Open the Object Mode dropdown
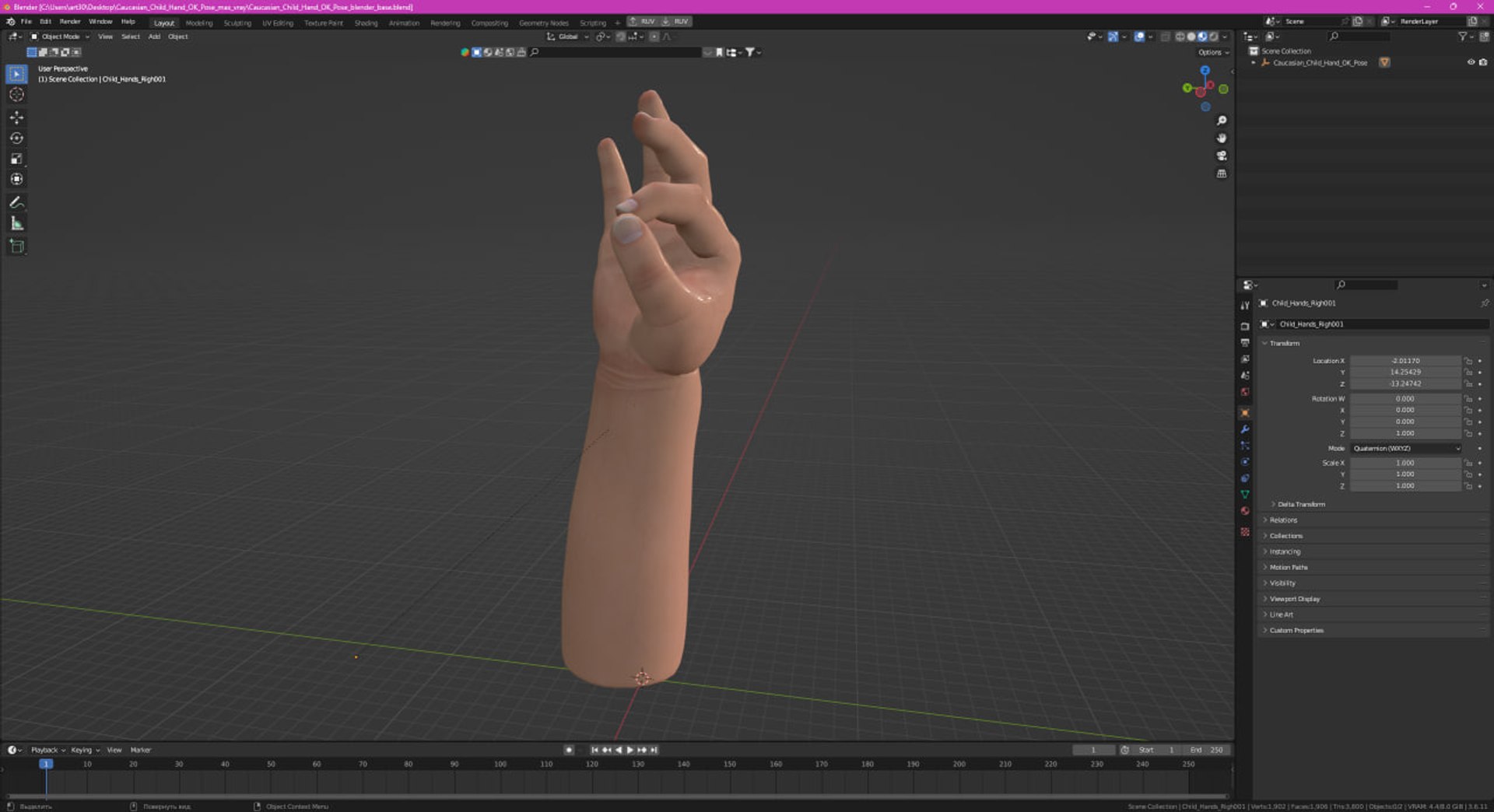The image size is (1494, 812). pos(60,37)
